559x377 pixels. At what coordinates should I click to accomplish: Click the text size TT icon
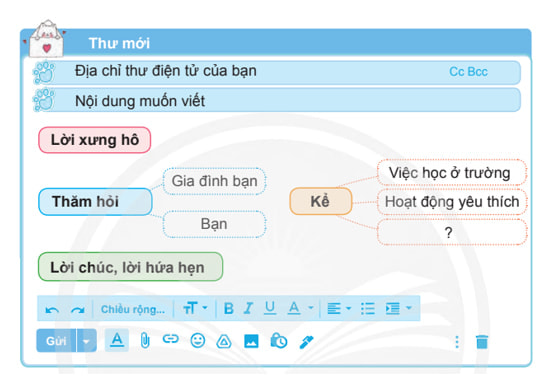point(190,308)
